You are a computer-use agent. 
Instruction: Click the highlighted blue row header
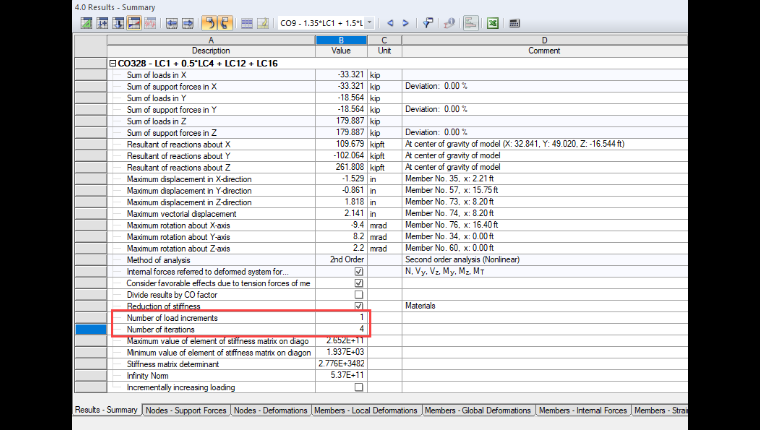(x=91, y=330)
